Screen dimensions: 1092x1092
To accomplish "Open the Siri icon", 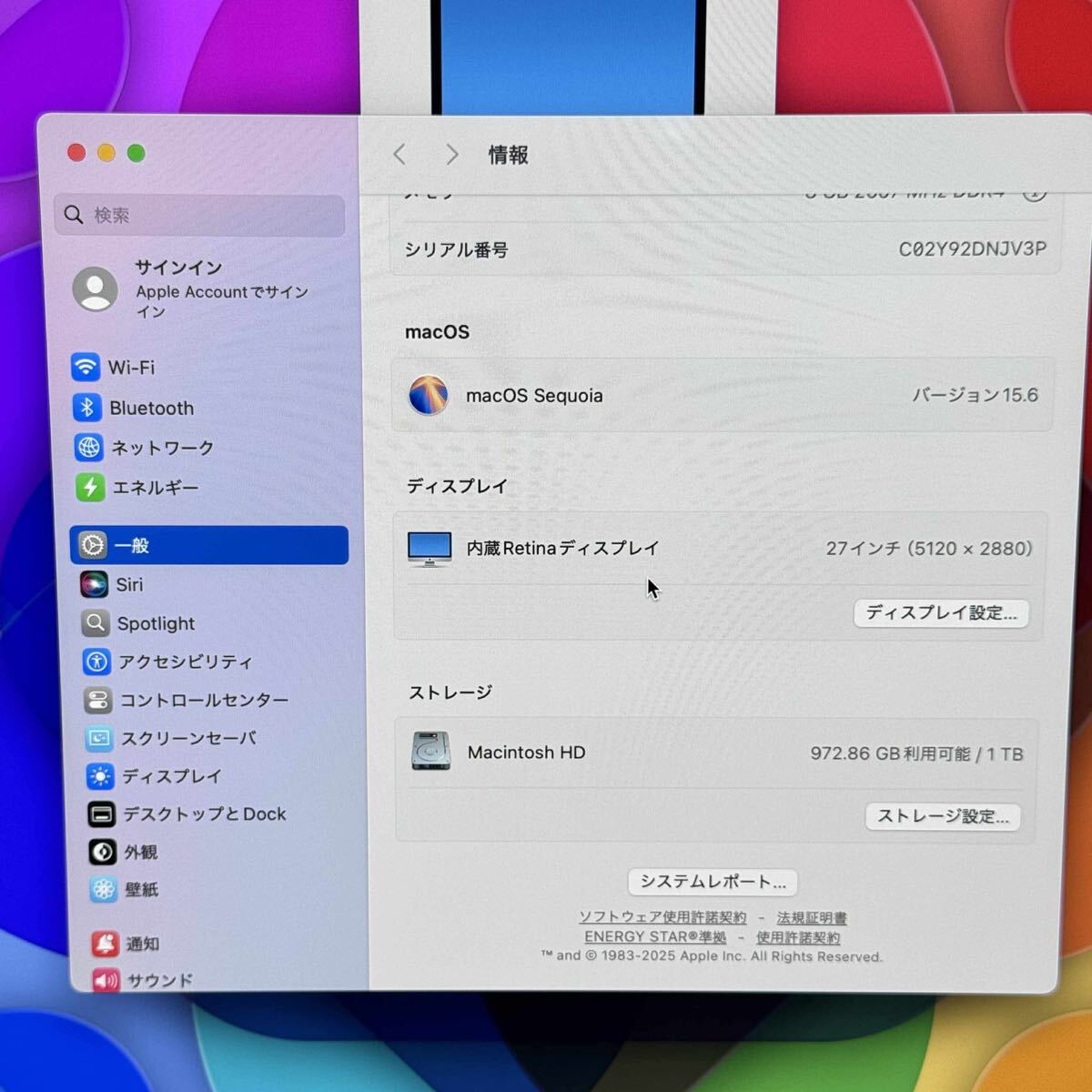I will [x=94, y=584].
